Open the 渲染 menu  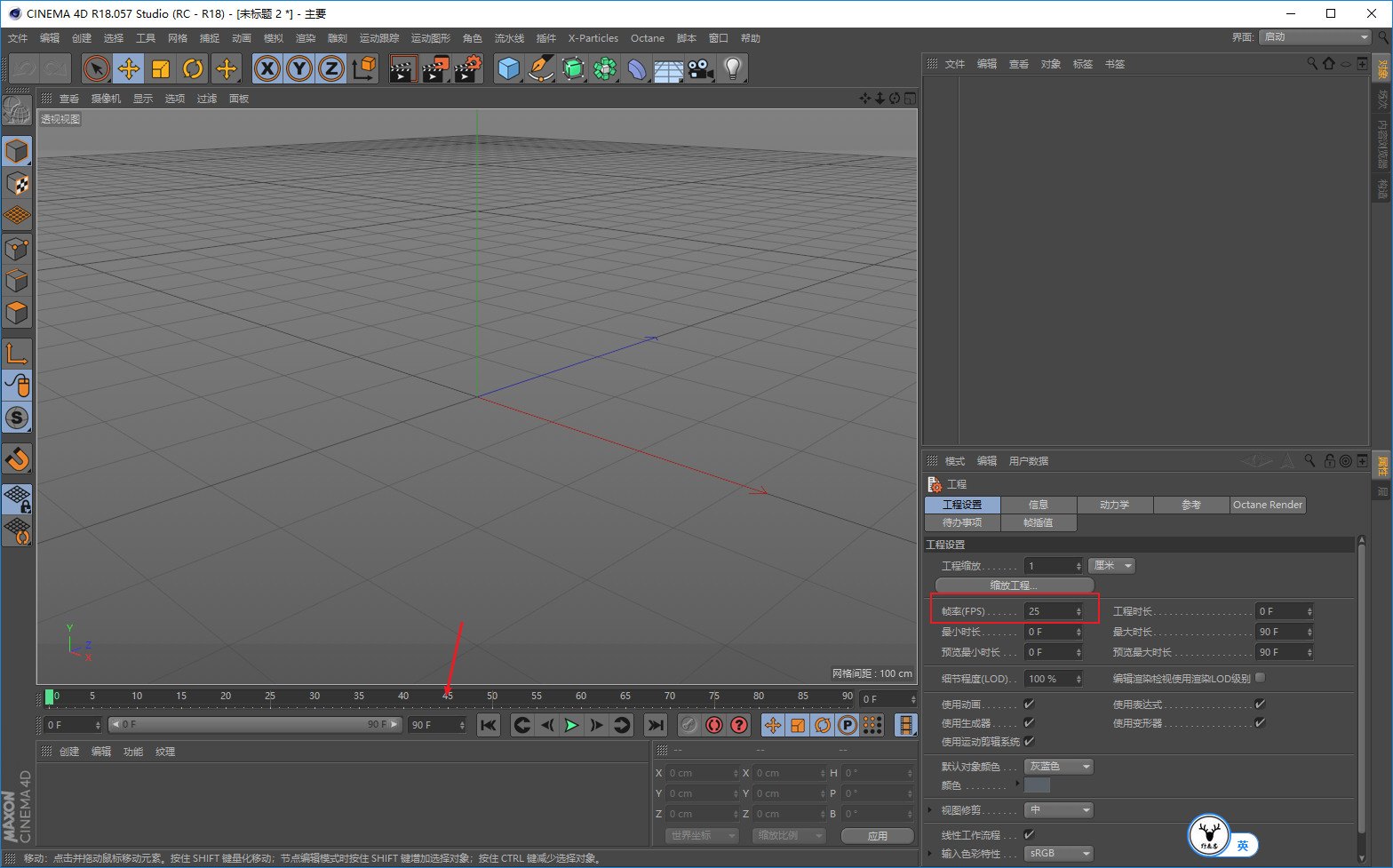point(306,38)
